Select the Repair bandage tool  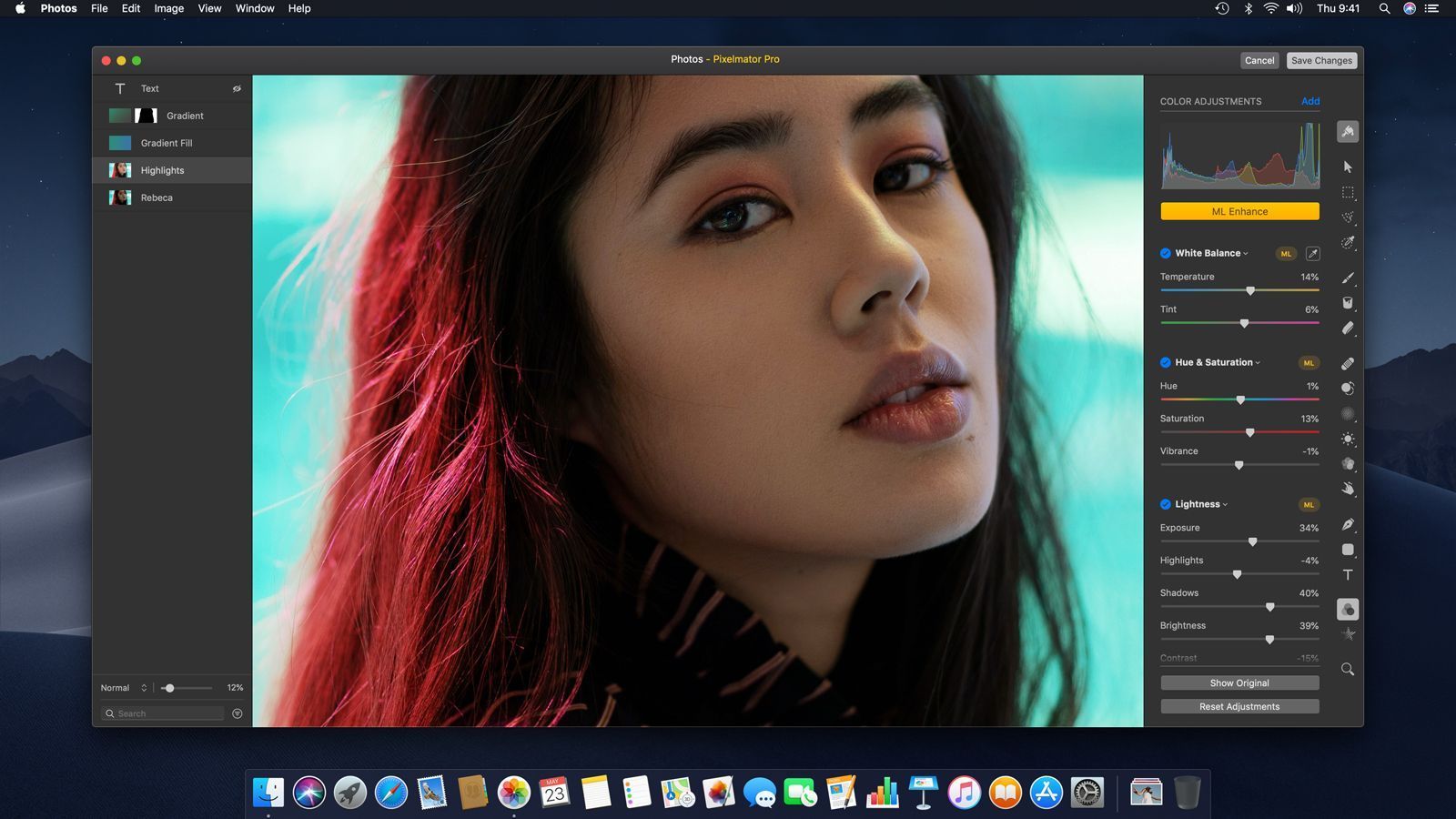[x=1348, y=363]
